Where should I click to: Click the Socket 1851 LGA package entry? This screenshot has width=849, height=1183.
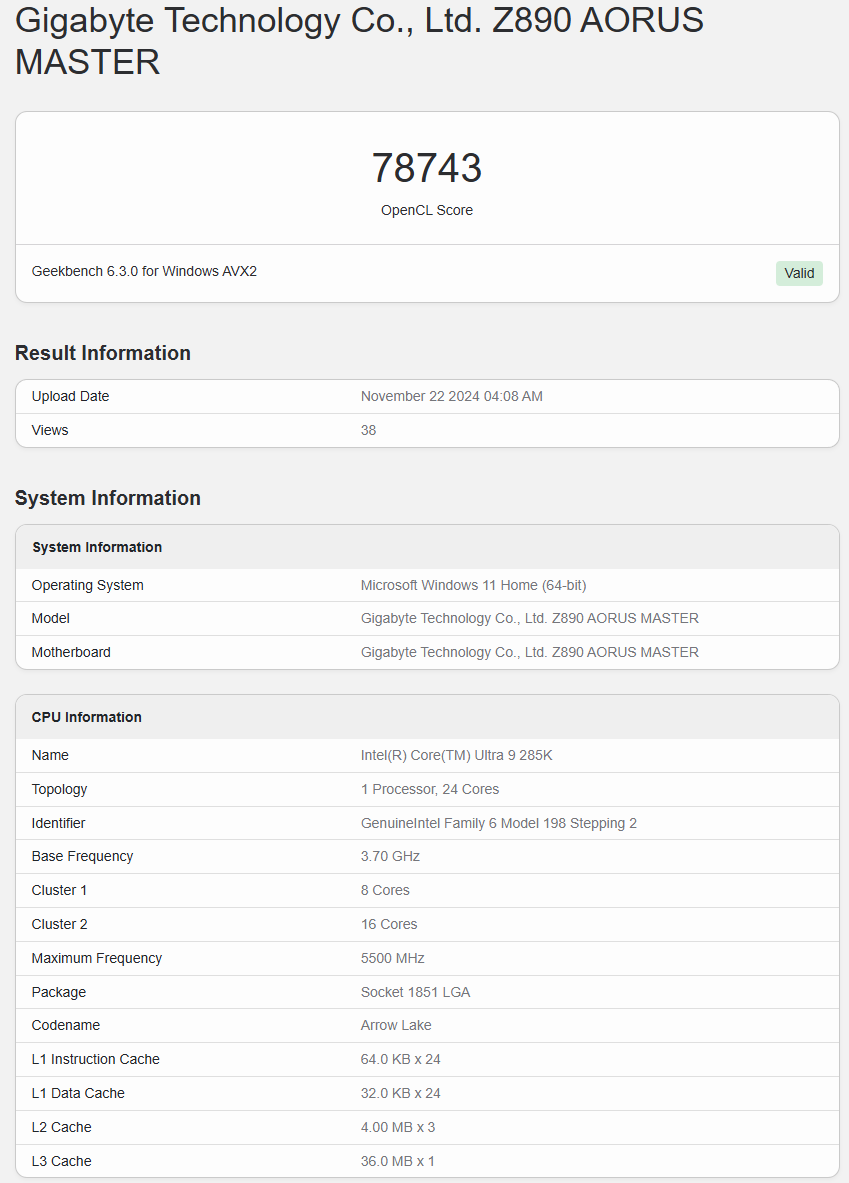[415, 992]
